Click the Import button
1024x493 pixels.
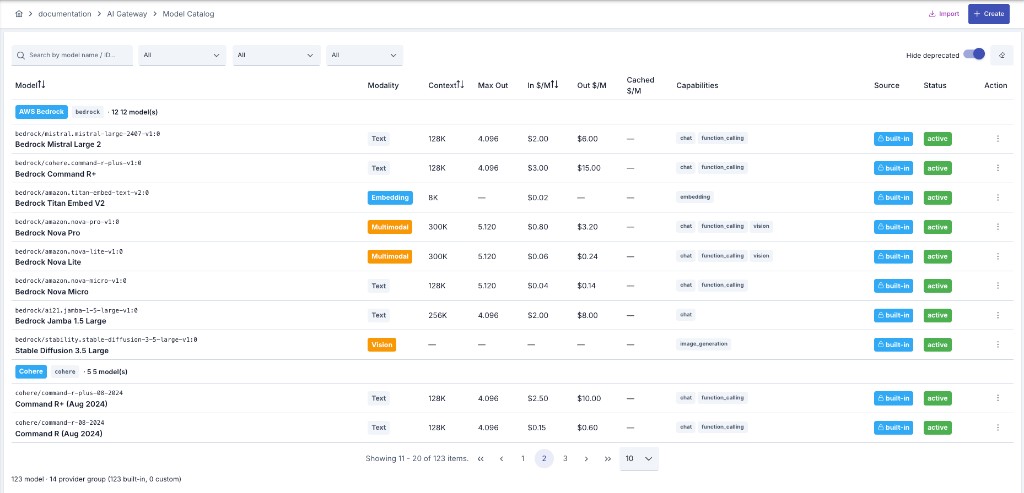coord(944,14)
